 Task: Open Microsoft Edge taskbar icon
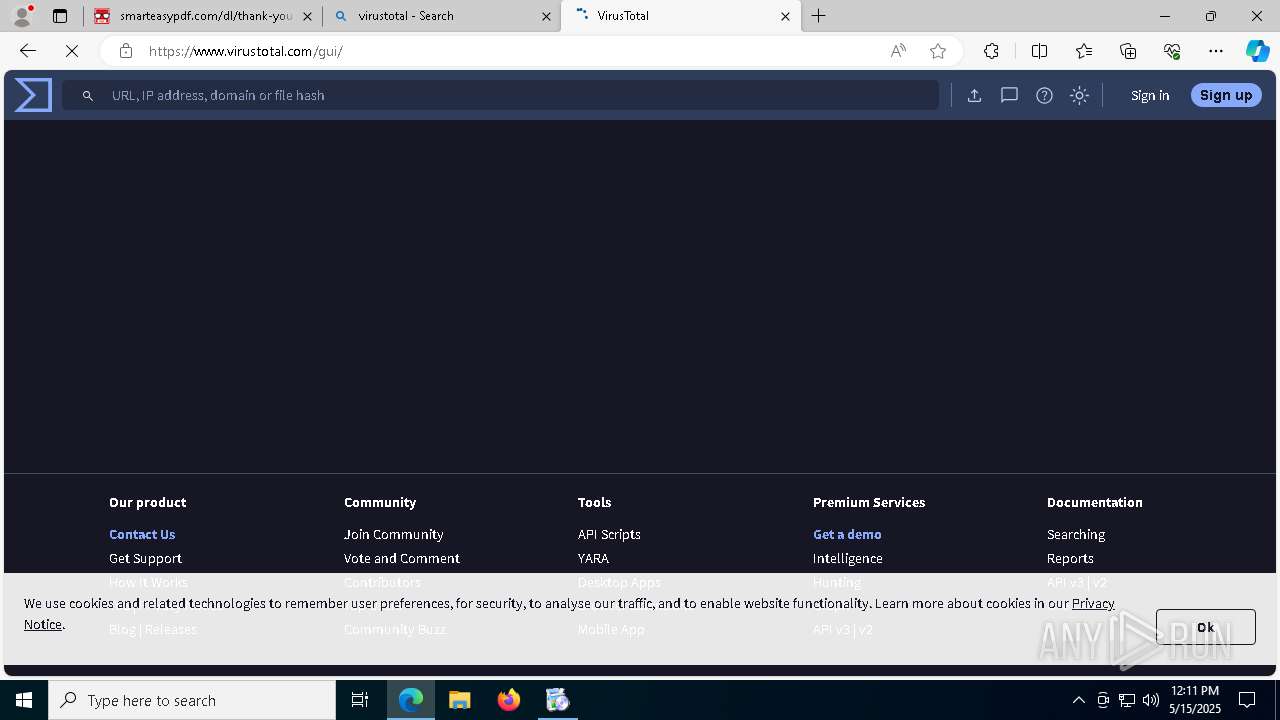(411, 700)
